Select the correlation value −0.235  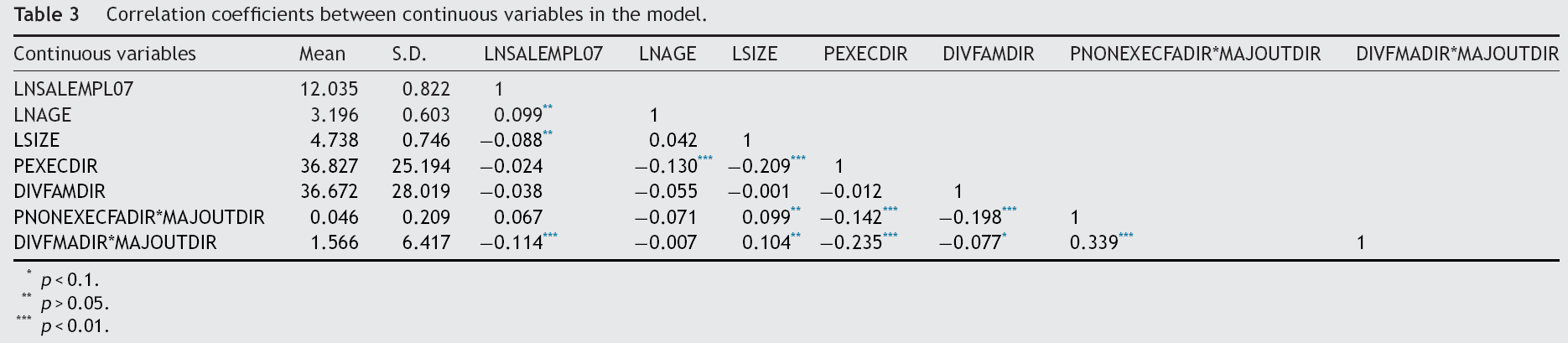pos(851,242)
